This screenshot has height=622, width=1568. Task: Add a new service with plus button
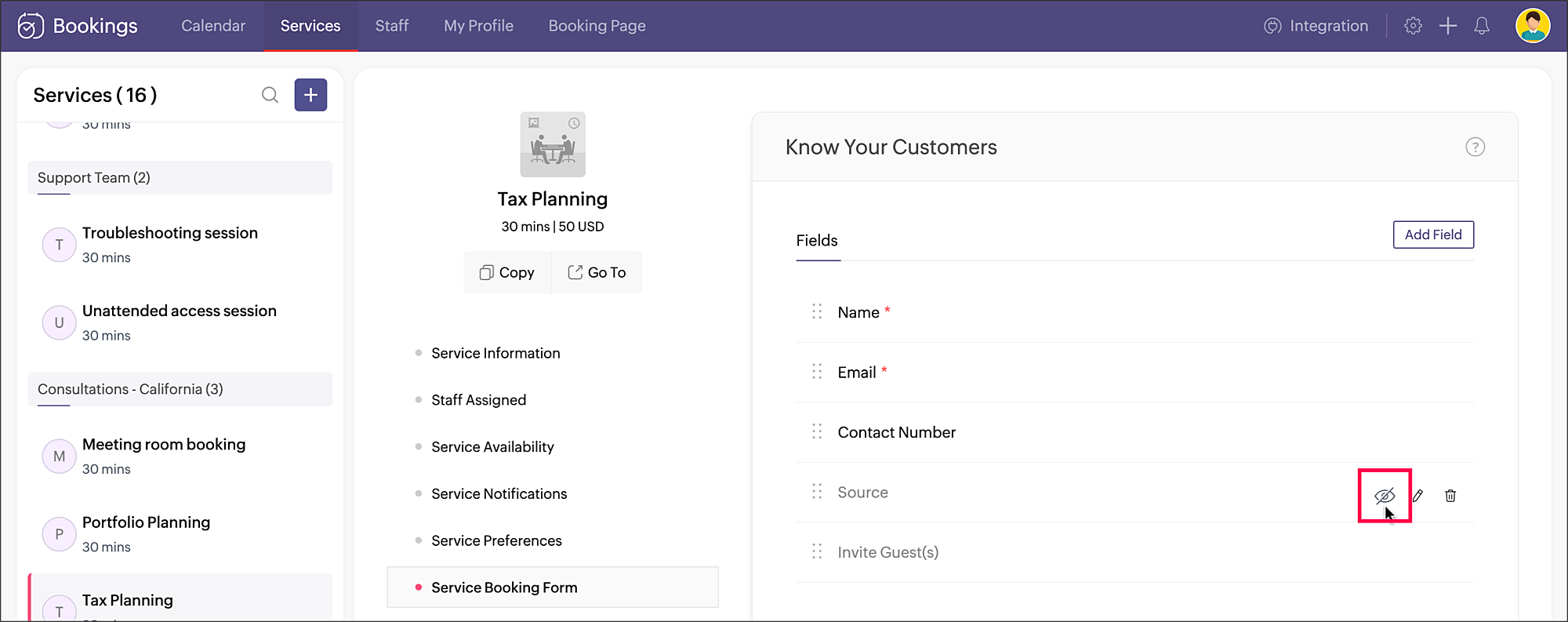coord(310,95)
